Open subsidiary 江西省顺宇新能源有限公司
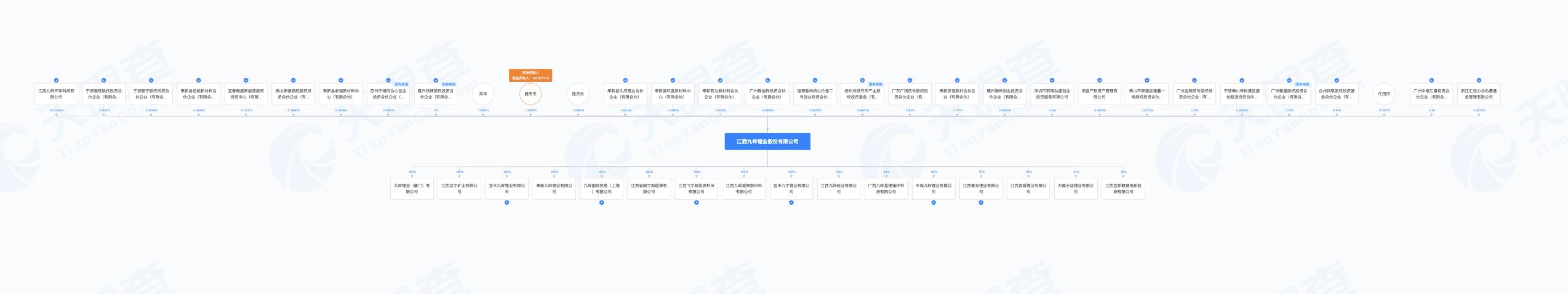This screenshot has height=294, width=1568. (649, 189)
